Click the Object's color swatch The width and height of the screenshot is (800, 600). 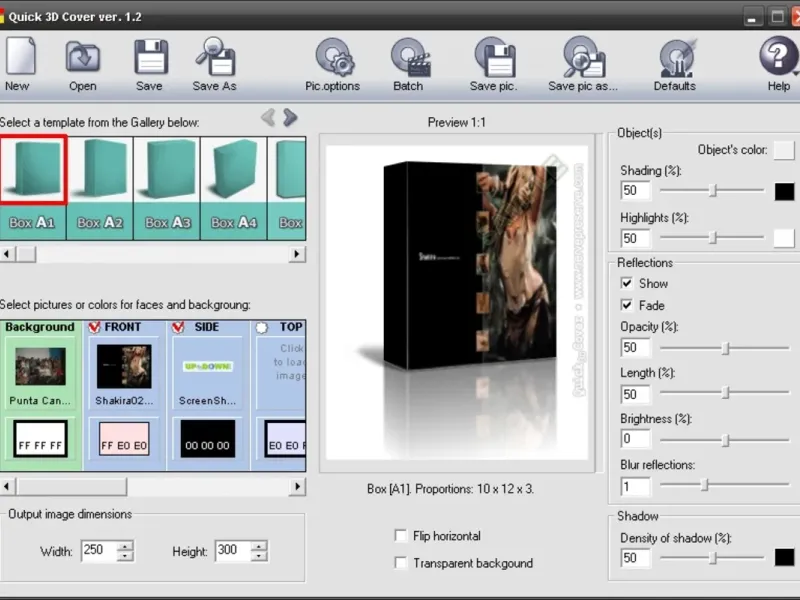784,150
